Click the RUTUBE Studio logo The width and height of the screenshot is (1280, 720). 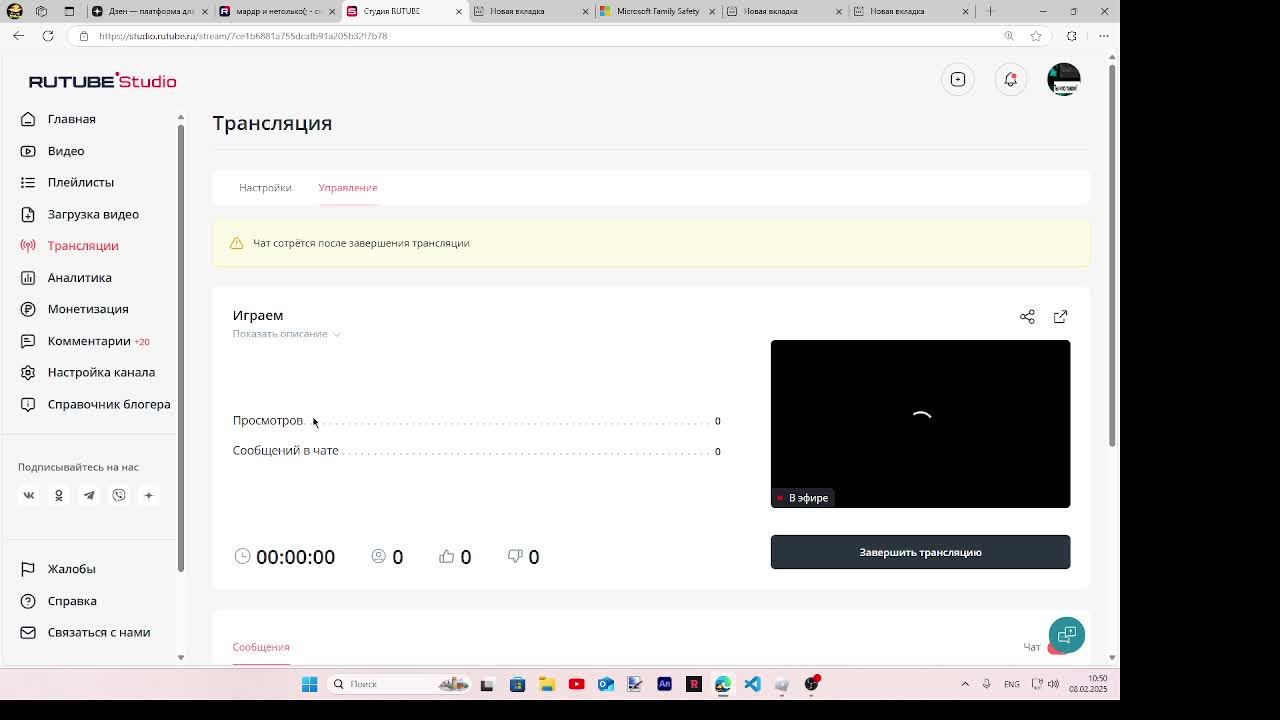coord(102,81)
